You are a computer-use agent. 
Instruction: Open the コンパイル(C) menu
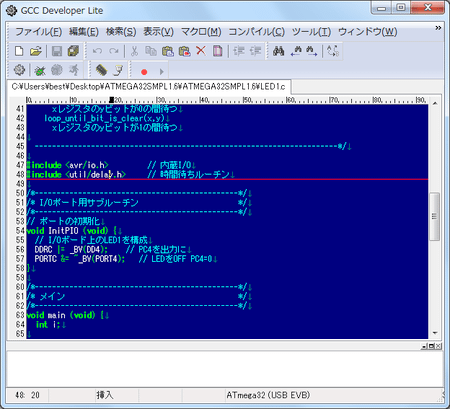(256, 32)
